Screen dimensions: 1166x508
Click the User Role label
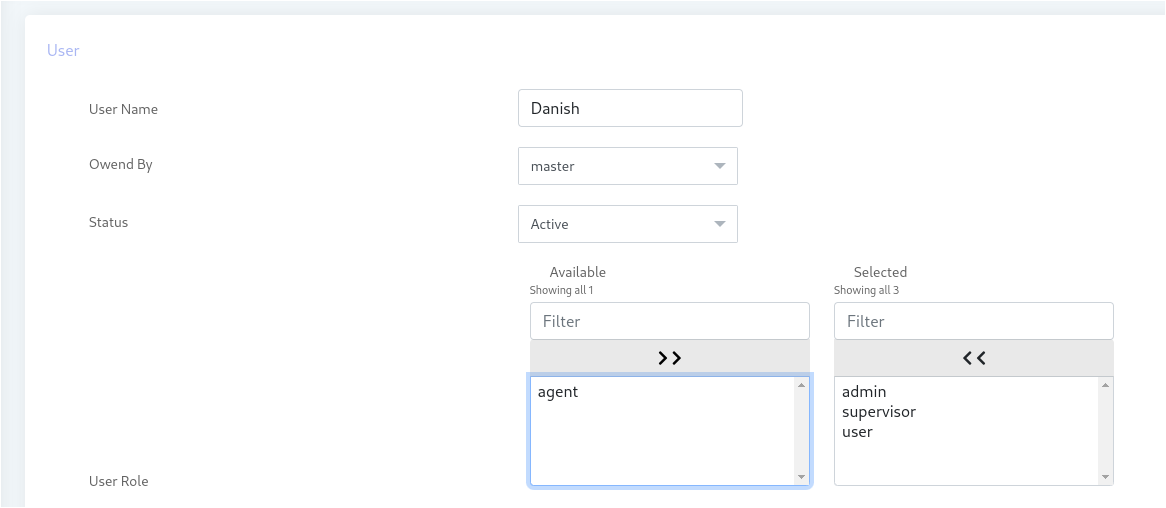[x=118, y=481]
